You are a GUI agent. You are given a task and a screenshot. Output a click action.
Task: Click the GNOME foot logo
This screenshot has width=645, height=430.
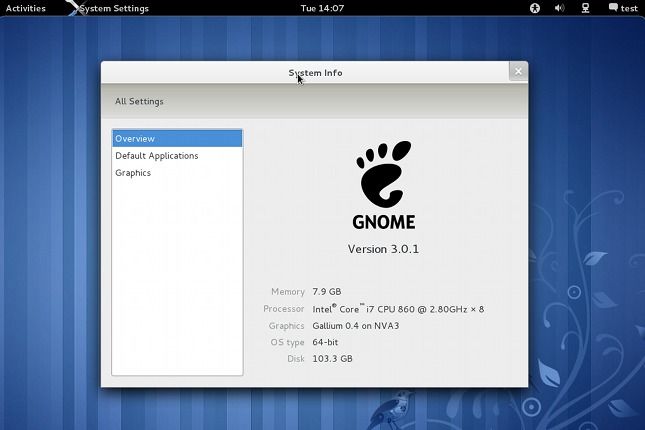coord(383,174)
